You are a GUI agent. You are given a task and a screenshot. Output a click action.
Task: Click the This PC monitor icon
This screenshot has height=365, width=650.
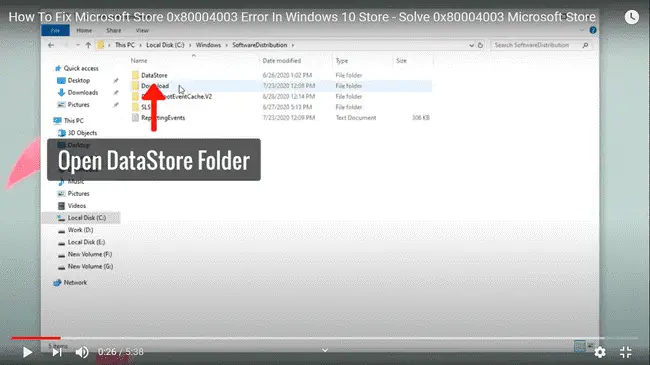(57, 121)
